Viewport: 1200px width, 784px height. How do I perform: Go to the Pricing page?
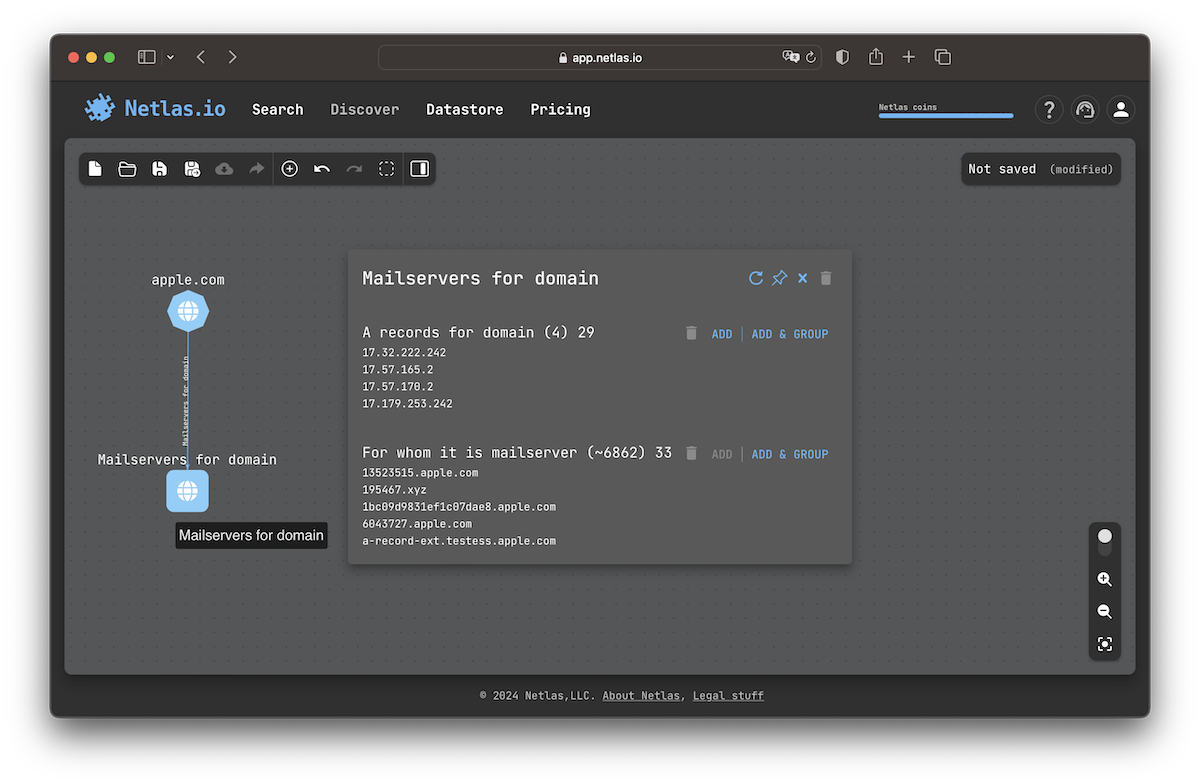tap(560, 110)
